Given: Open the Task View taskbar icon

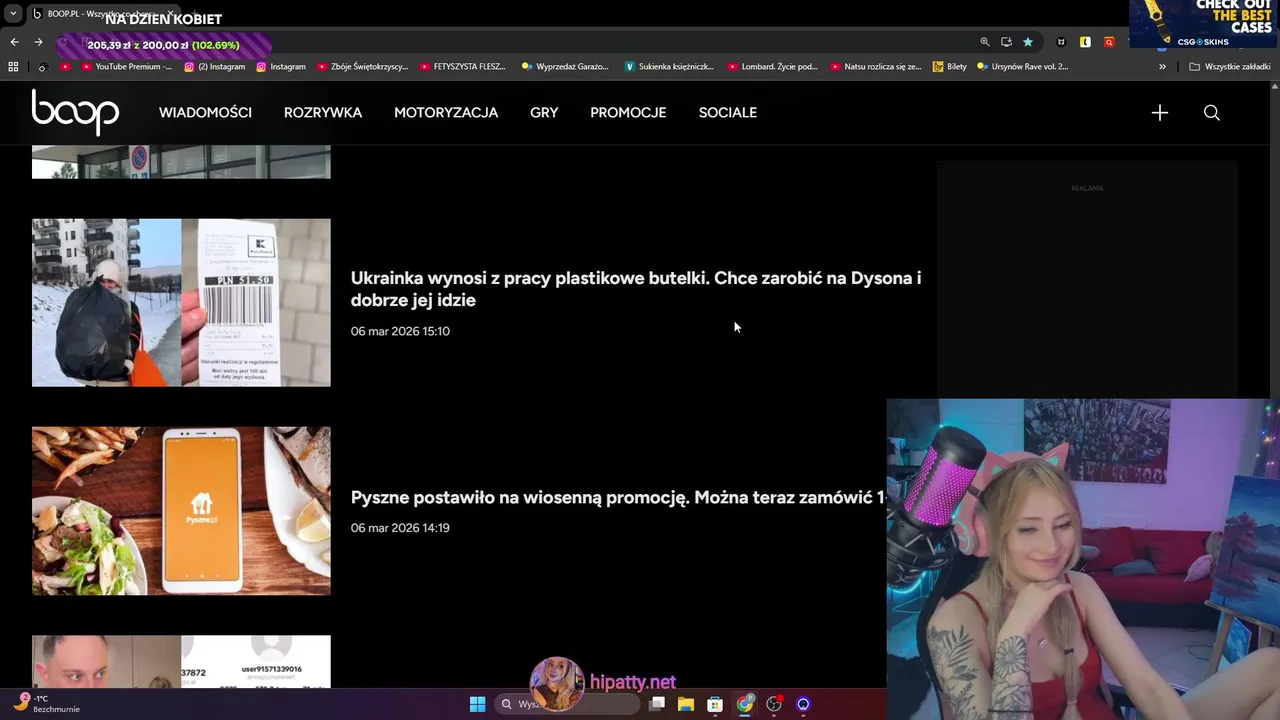Looking at the screenshot, I should pyautogui.click(x=657, y=704).
